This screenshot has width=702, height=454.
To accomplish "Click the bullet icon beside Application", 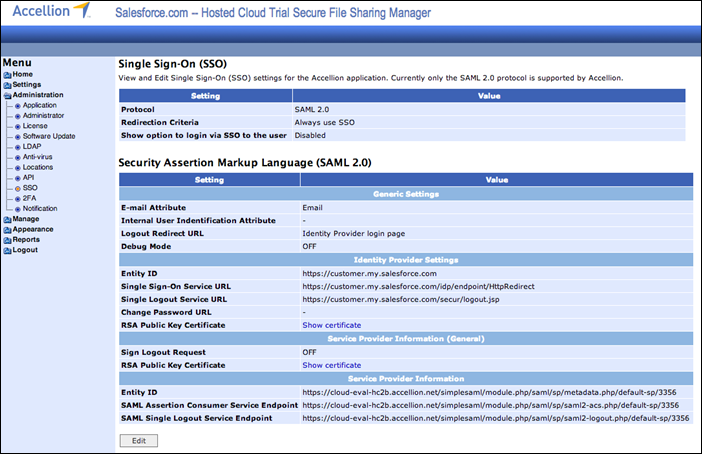I will pos(18,106).
